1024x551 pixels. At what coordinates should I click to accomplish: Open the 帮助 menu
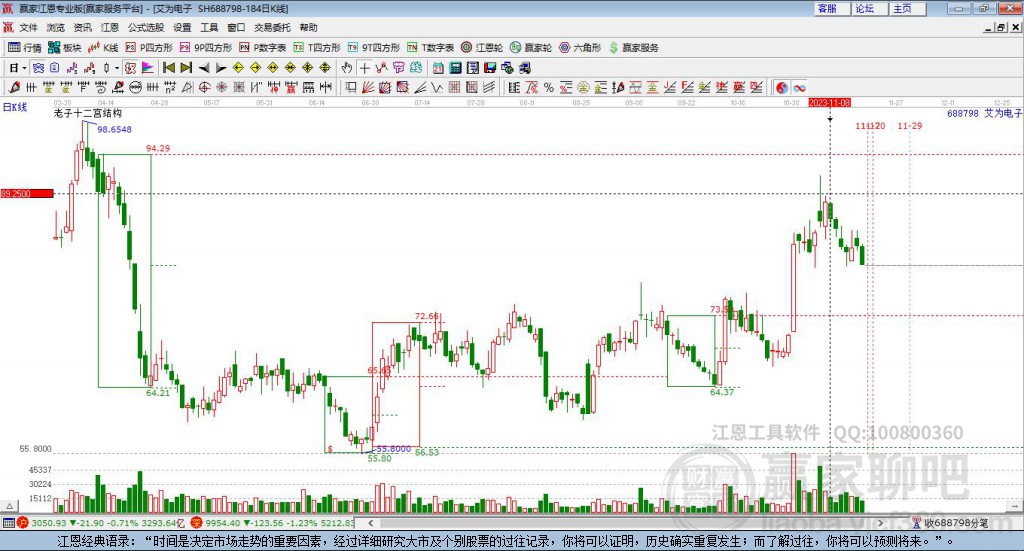(308, 27)
